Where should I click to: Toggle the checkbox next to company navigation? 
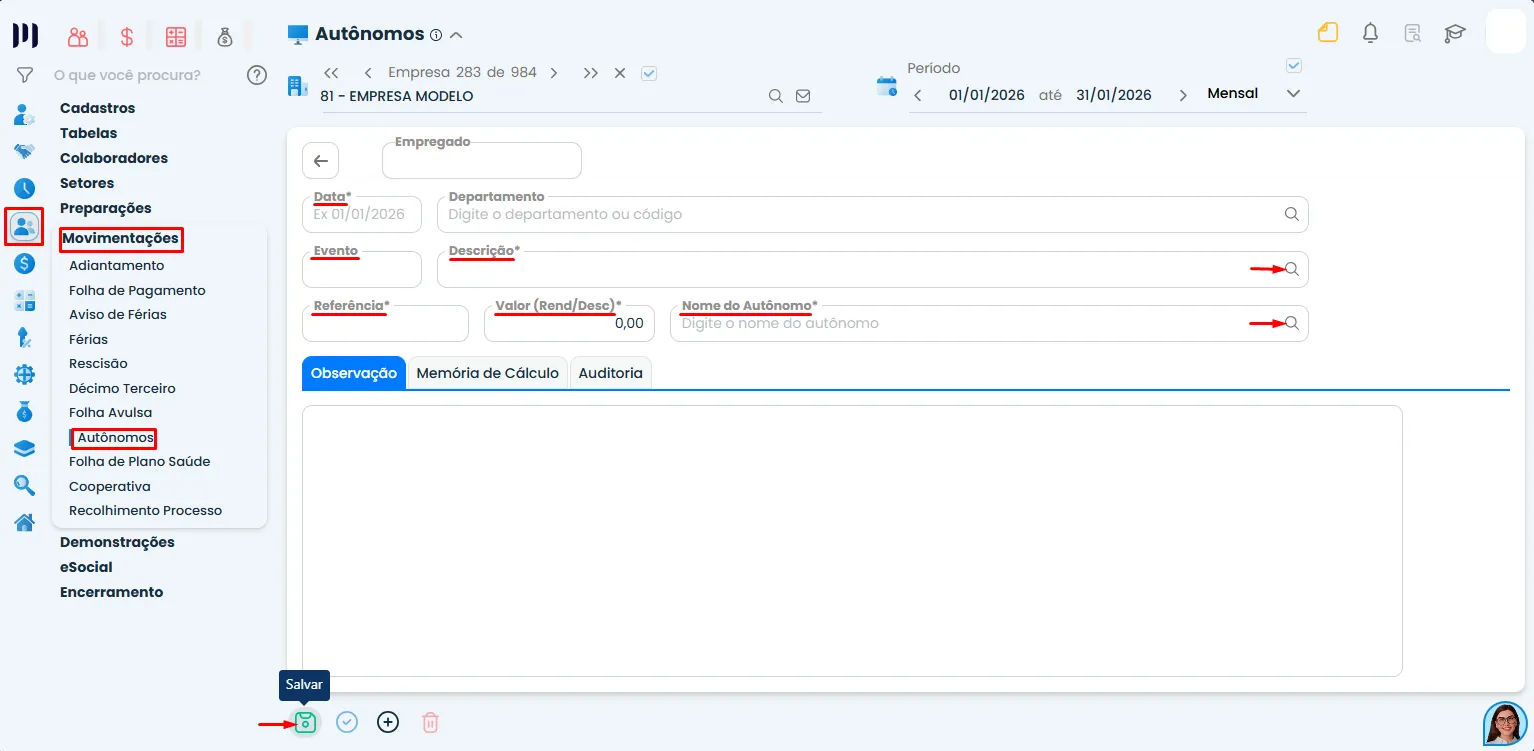[x=648, y=73]
